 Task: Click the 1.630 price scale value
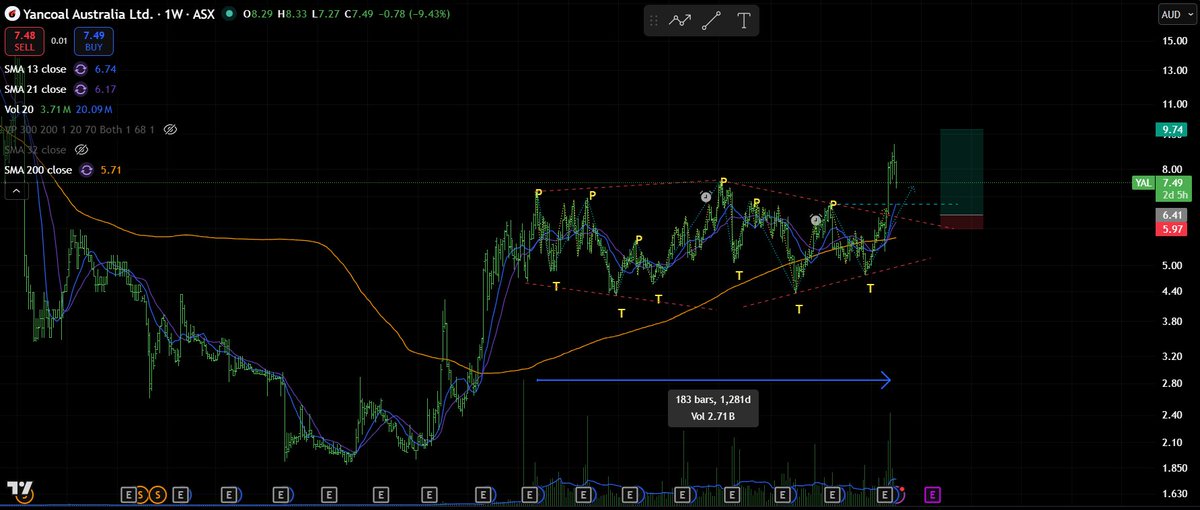pos(1173,494)
